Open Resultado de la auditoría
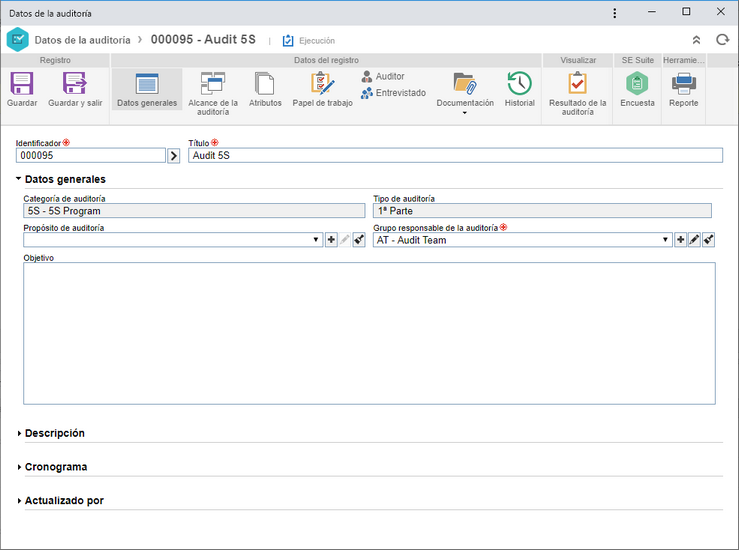Image resolution: width=739 pixels, height=550 pixels. click(577, 93)
